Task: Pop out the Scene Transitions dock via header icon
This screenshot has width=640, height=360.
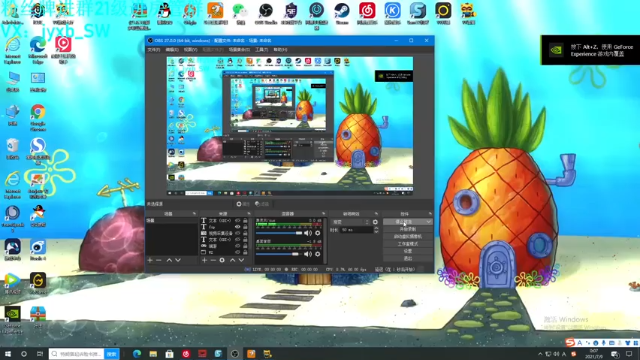Action: pyautogui.click(x=376, y=213)
